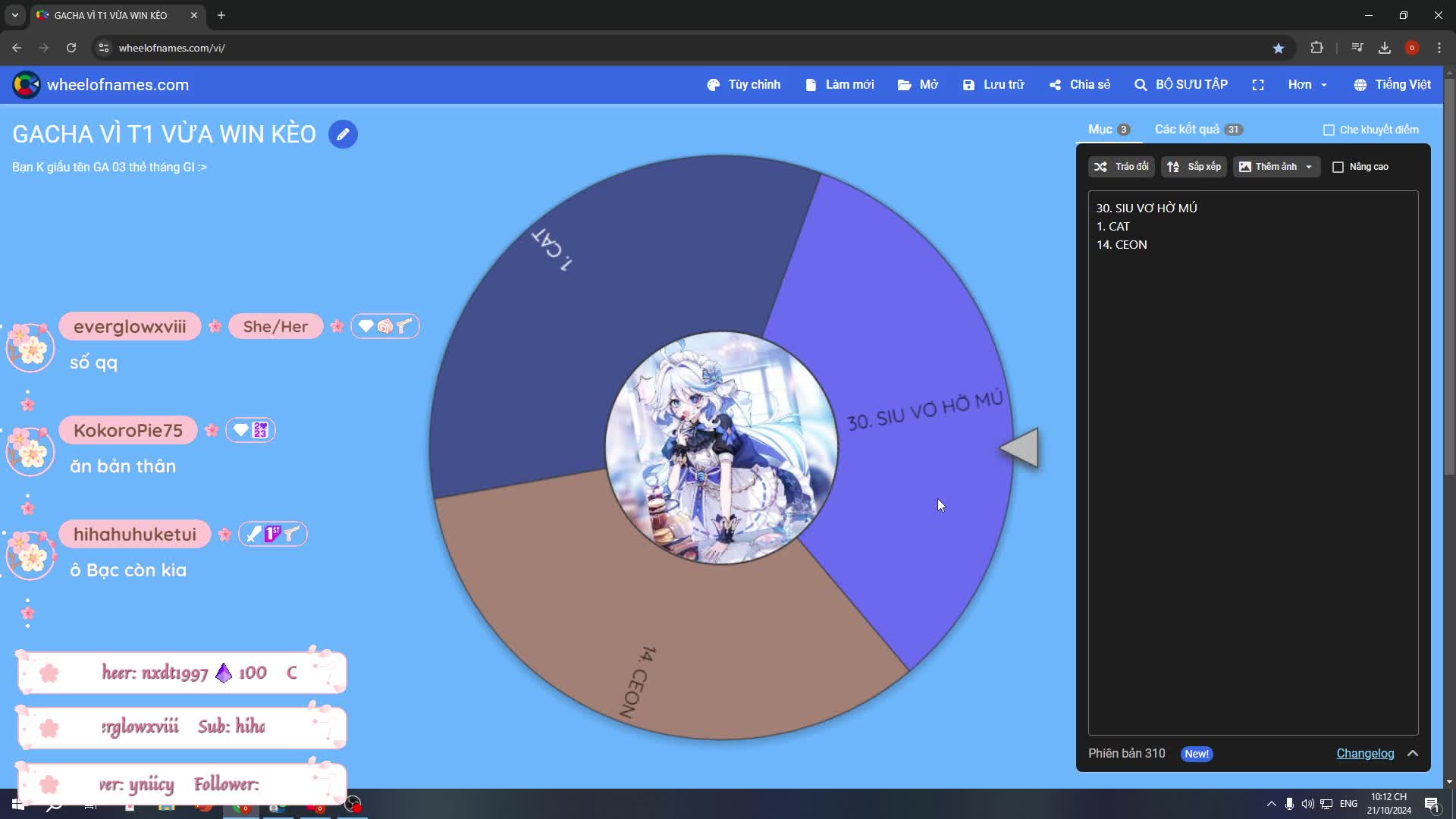This screenshot has width=1456, height=819.
Task: Click the wheelofnames.com logo icon
Action: [x=26, y=85]
